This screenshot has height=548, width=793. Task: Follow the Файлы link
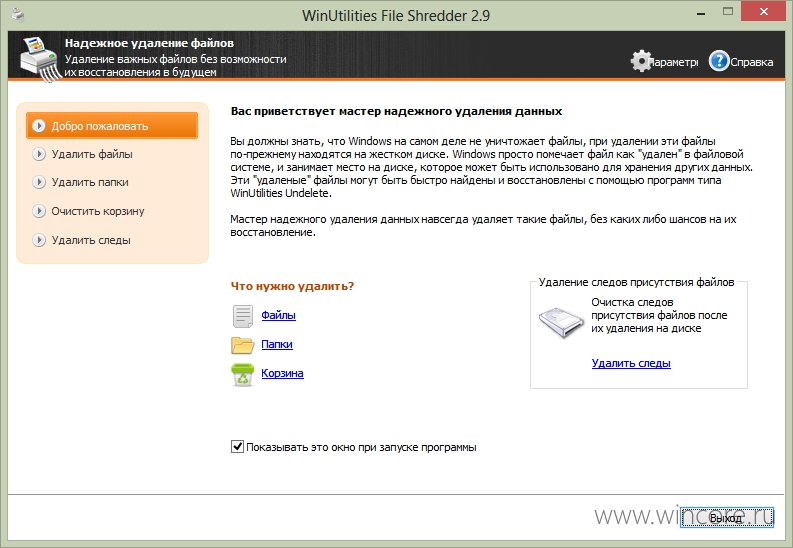click(279, 315)
